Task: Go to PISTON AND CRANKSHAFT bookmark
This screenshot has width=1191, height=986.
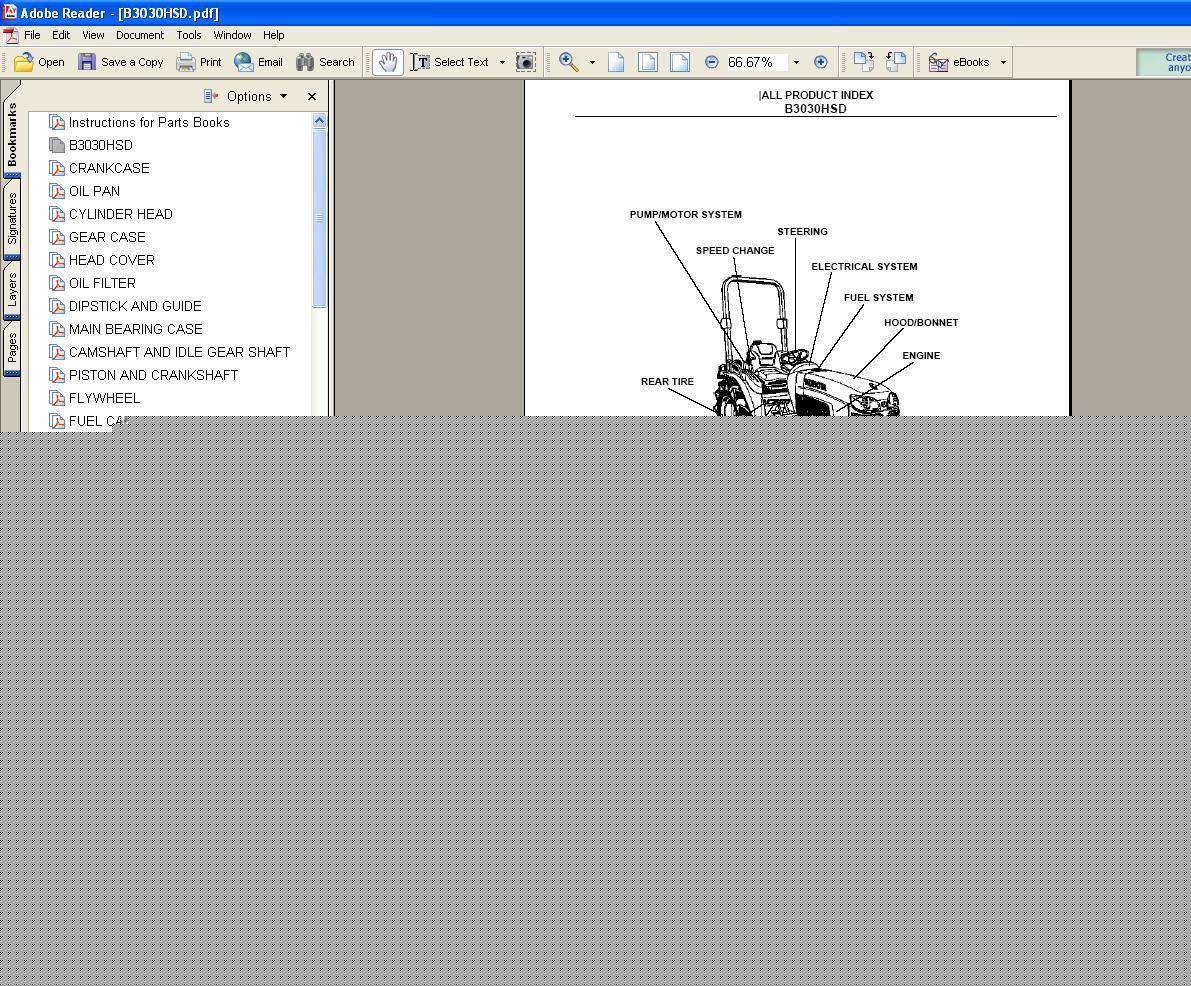Action: click(153, 375)
